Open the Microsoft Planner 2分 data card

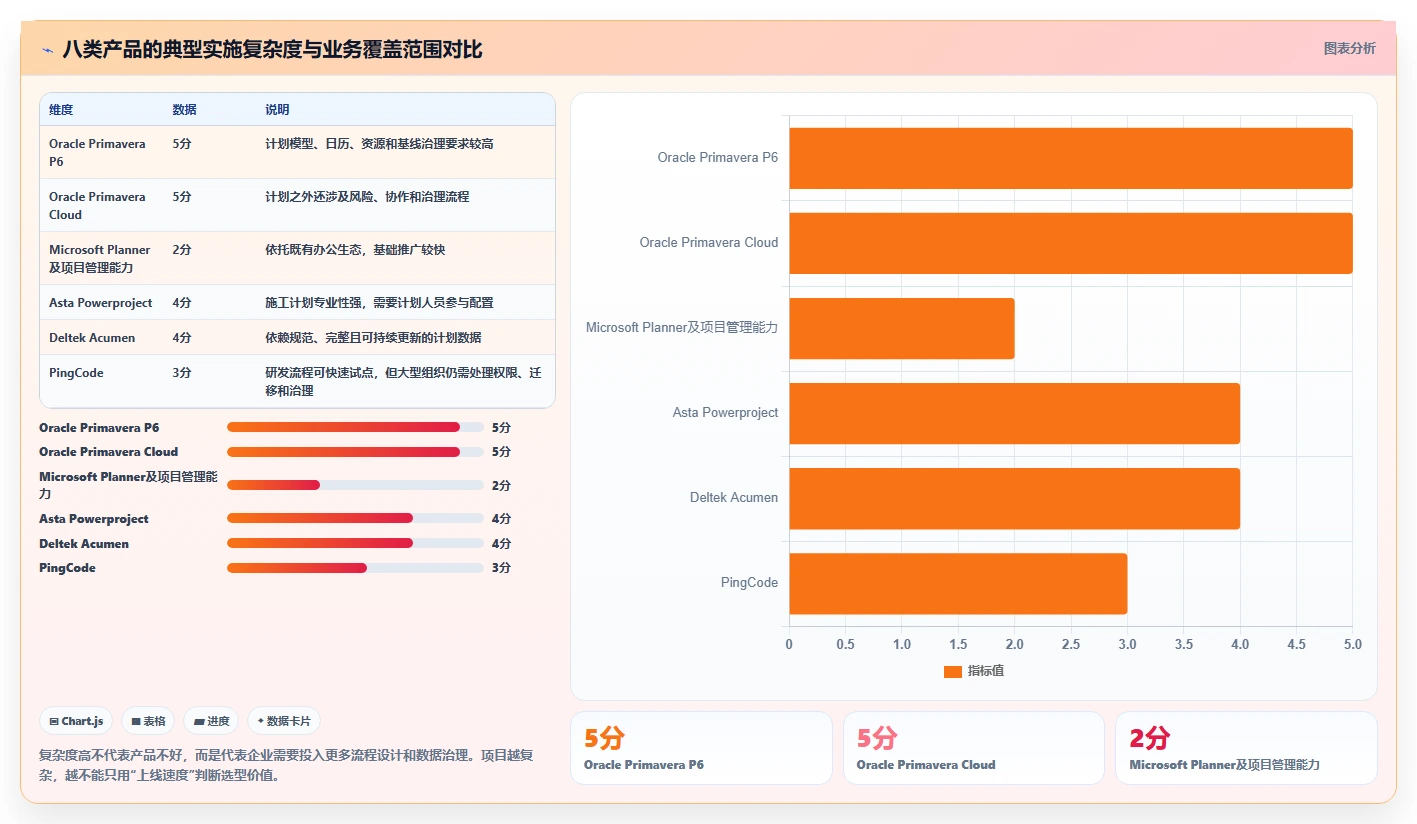(1246, 748)
